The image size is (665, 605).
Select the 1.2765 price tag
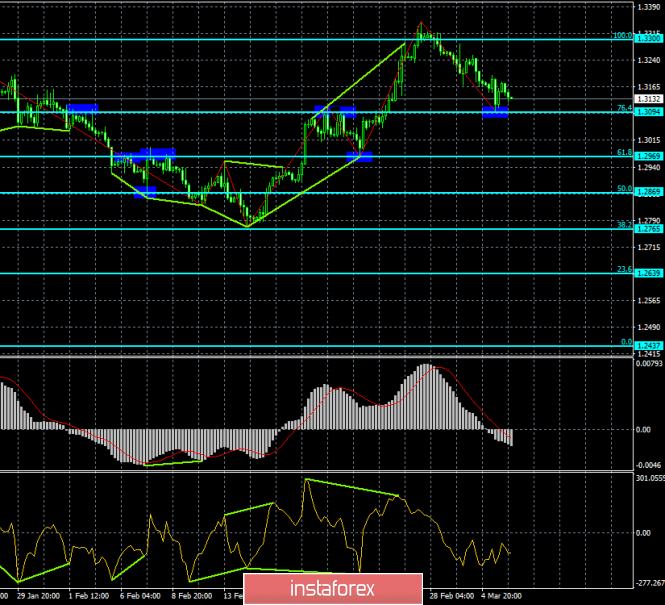649,229
